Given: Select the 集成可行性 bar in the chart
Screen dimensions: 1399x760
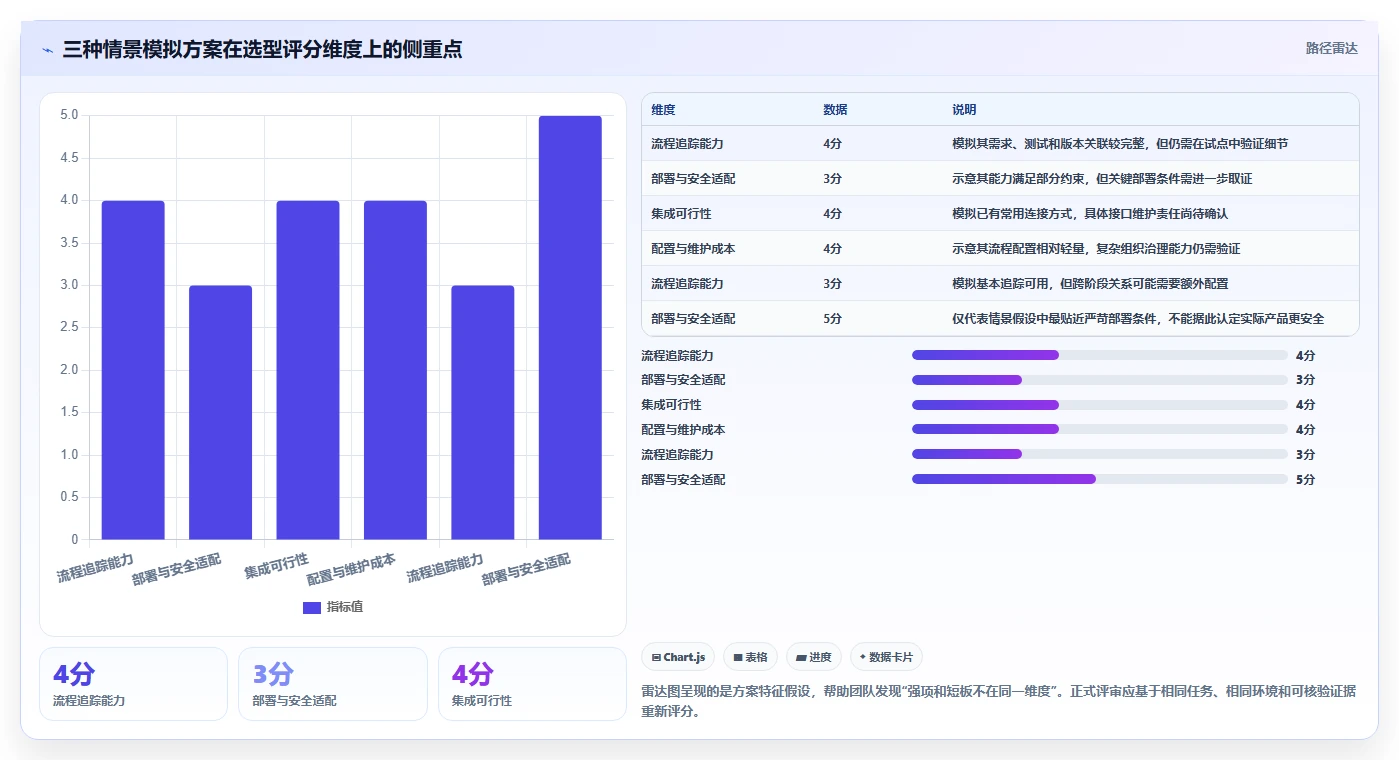Looking at the screenshot, I should click(x=308, y=370).
